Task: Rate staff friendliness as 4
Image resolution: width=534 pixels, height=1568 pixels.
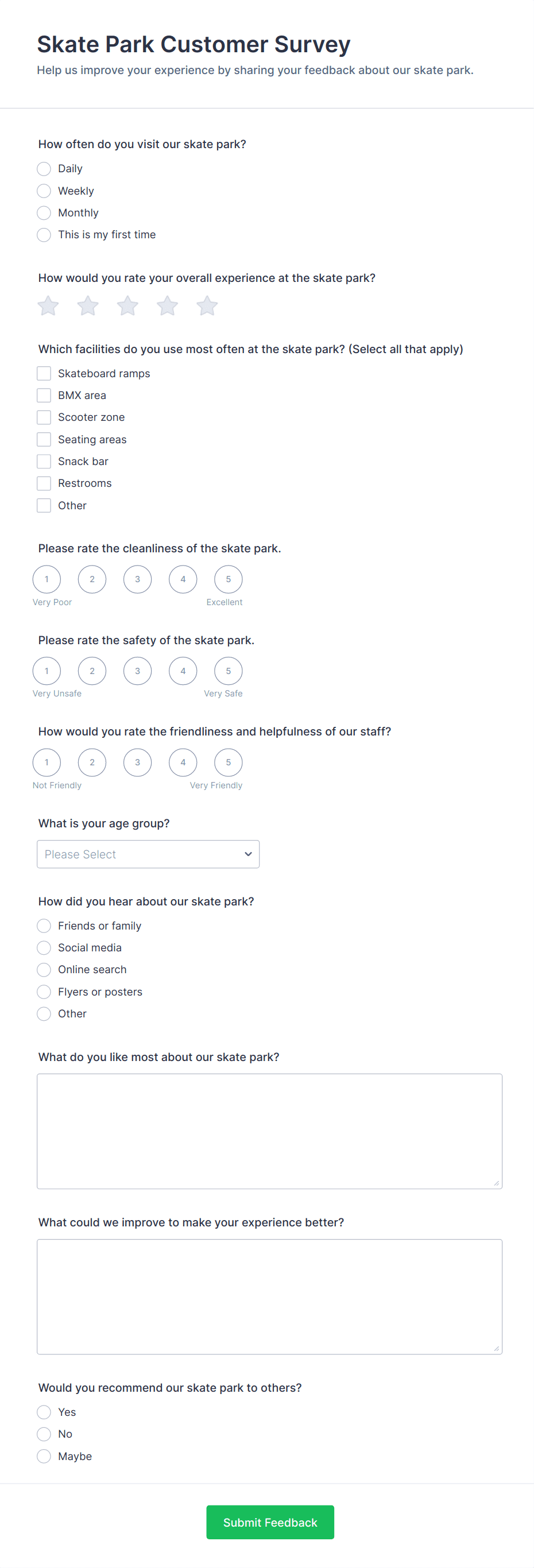Action: [183, 762]
